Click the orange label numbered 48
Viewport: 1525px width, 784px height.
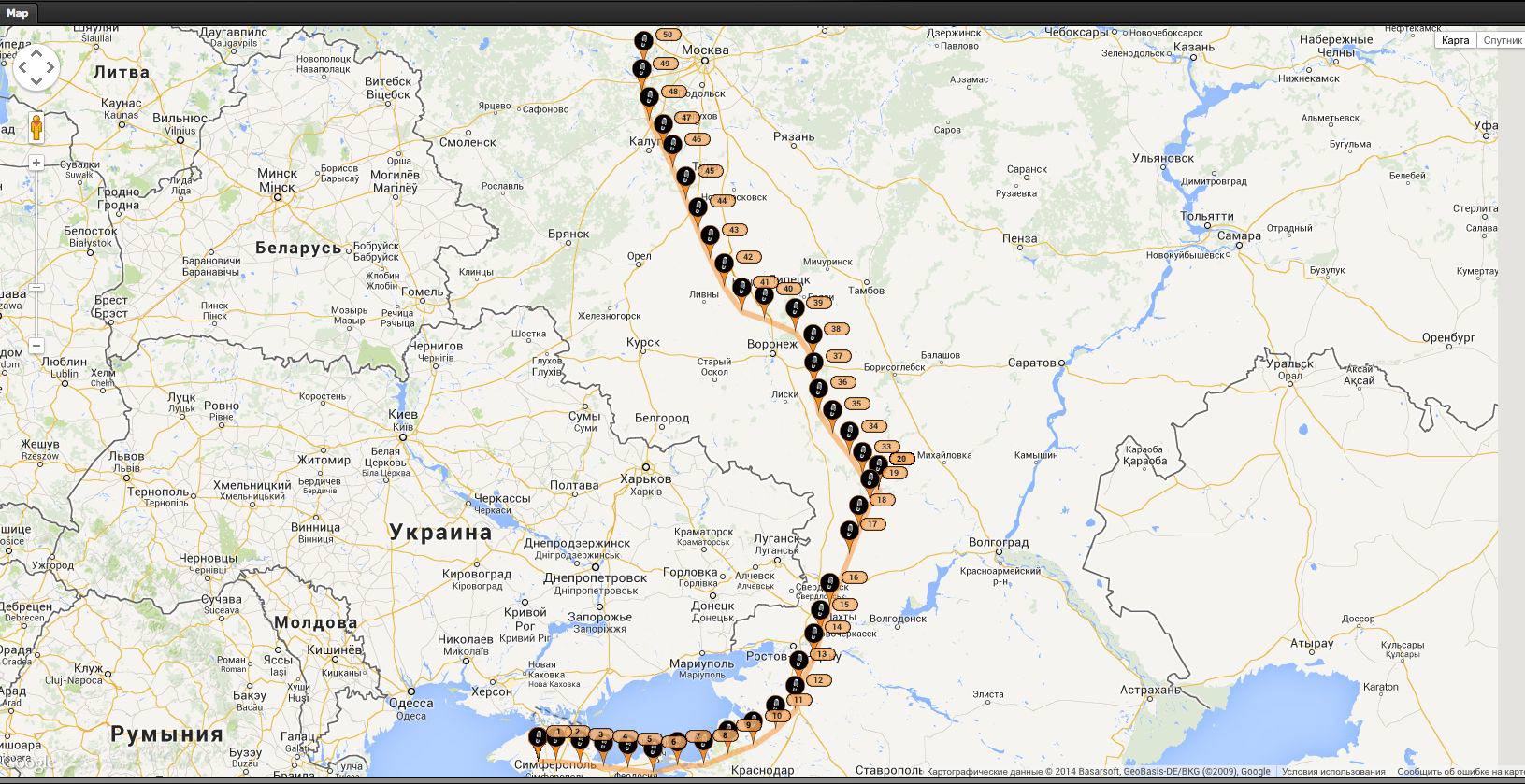click(673, 92)
